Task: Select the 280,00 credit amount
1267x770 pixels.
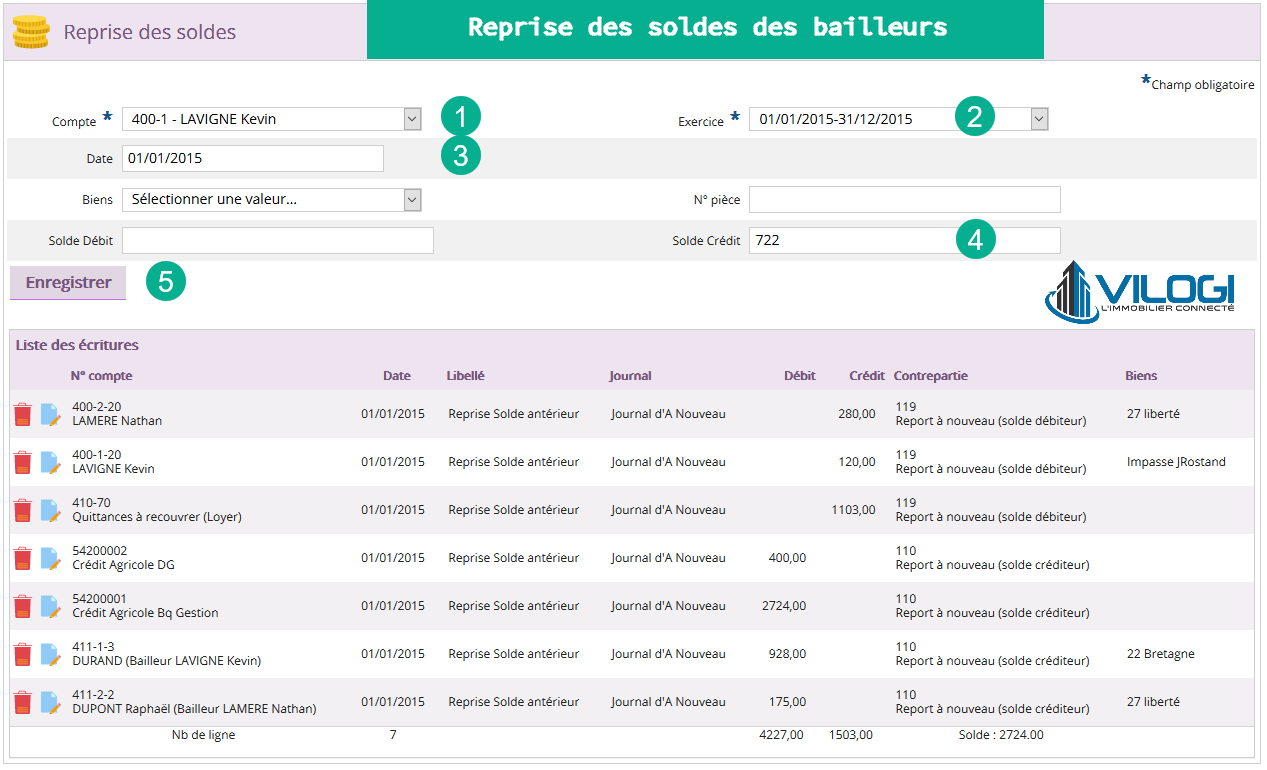Action: point(857,414)
